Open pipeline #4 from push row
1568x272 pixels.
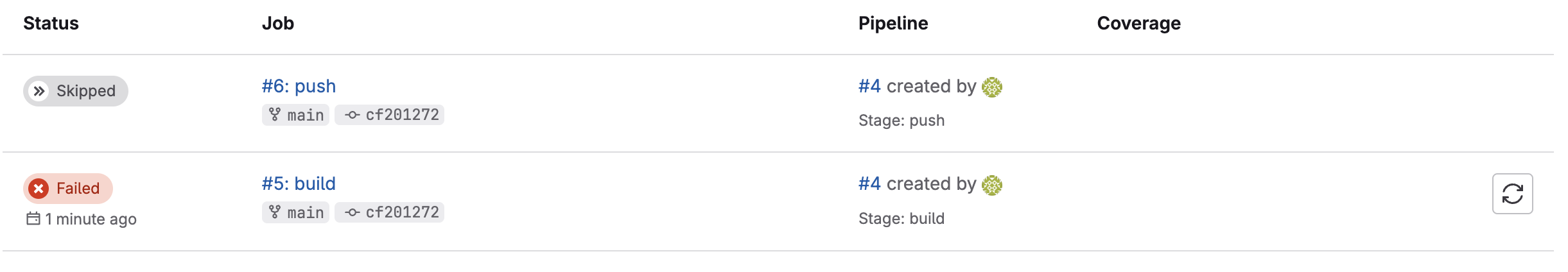[x=869, y=86]
